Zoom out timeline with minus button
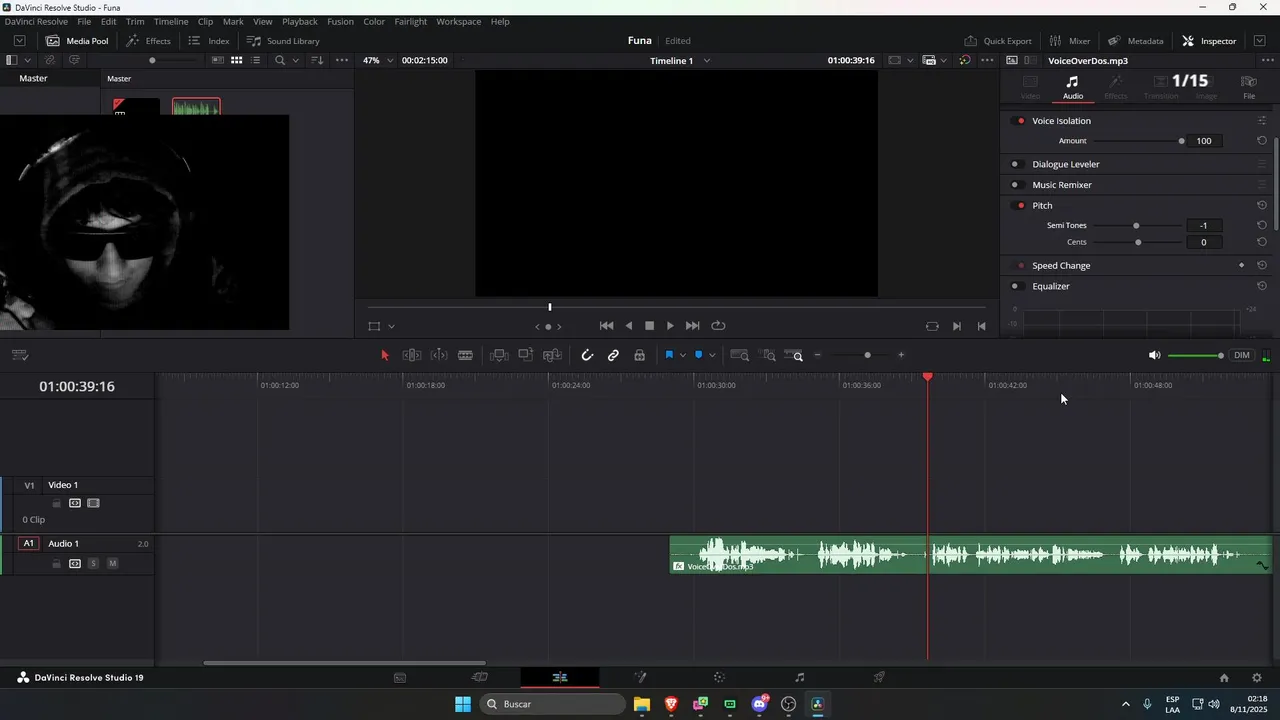 tap(818, 355)
